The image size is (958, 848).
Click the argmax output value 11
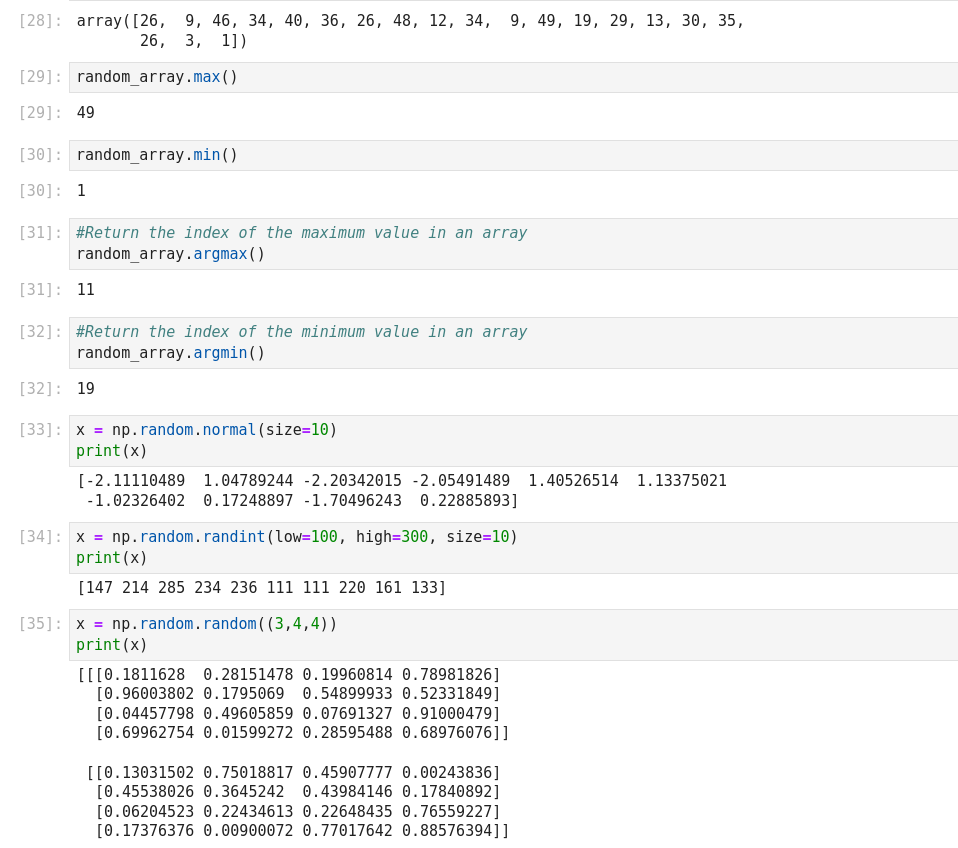click(86, 290)
